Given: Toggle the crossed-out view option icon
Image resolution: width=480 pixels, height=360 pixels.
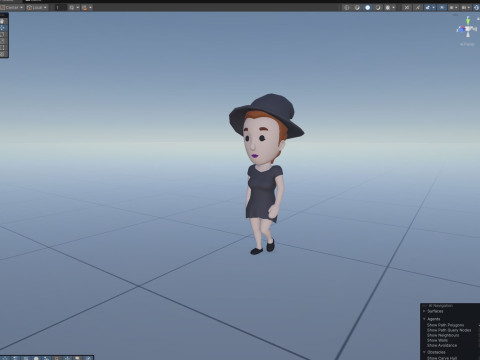Looking at the screenshot, I should 407,7.
